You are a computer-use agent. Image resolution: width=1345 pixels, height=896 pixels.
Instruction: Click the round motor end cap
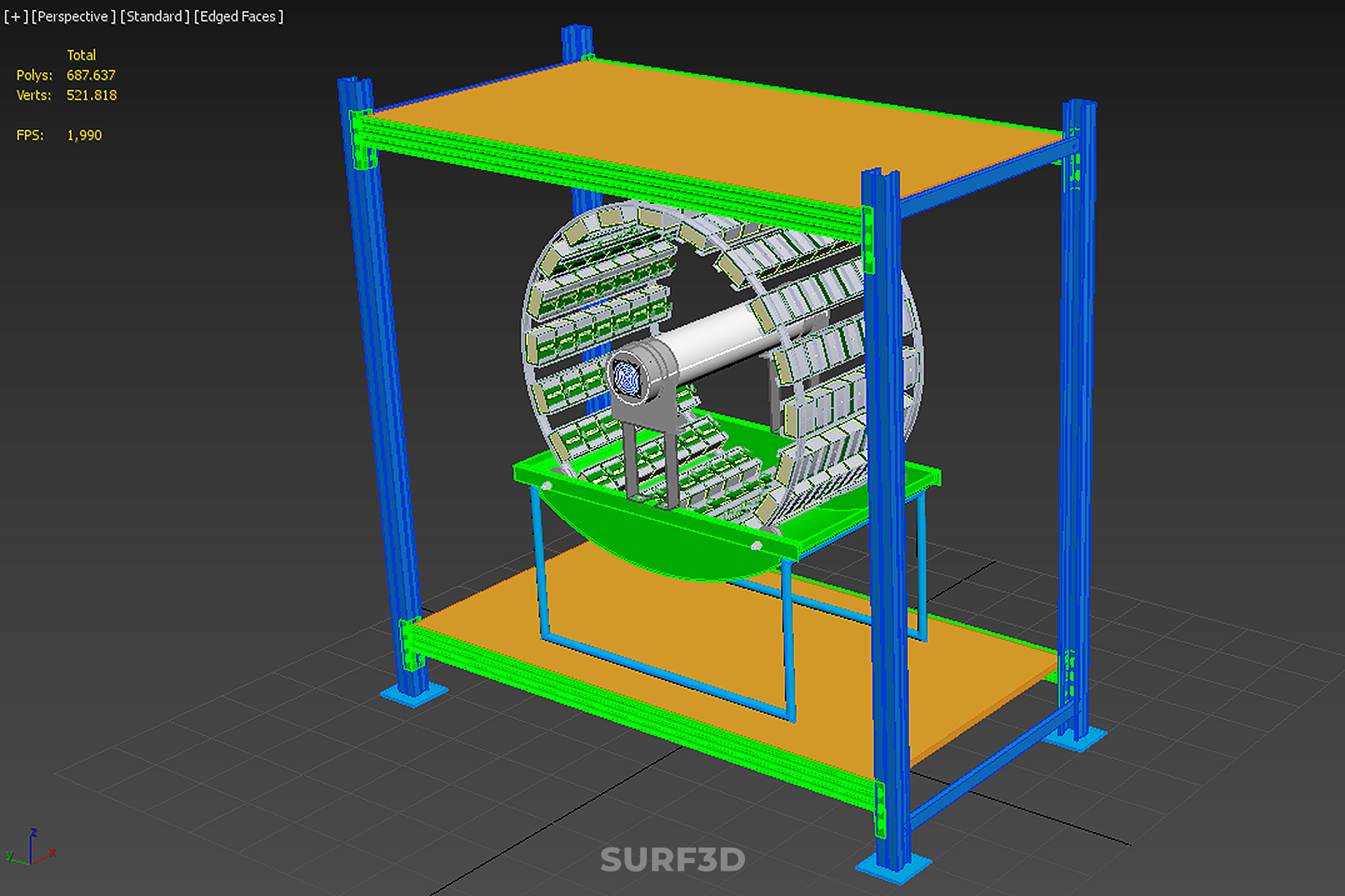[627, 378]
